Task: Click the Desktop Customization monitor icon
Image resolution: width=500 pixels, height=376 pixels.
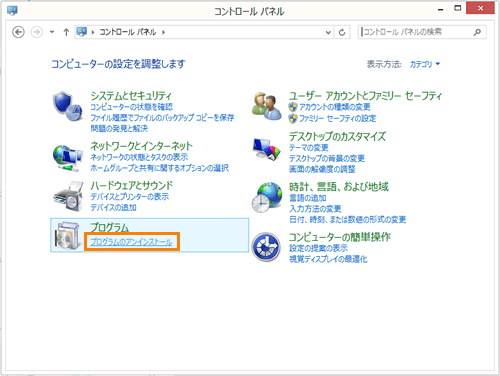Action: (x=267, y=149)
